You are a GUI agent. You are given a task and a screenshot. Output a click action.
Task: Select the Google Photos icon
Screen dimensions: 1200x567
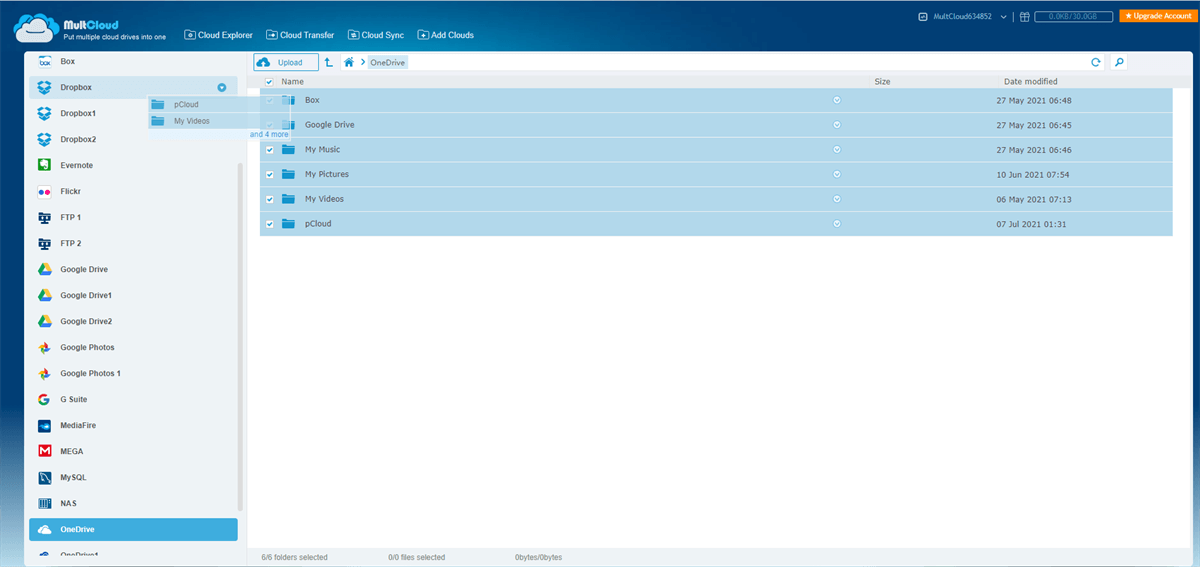44,347
